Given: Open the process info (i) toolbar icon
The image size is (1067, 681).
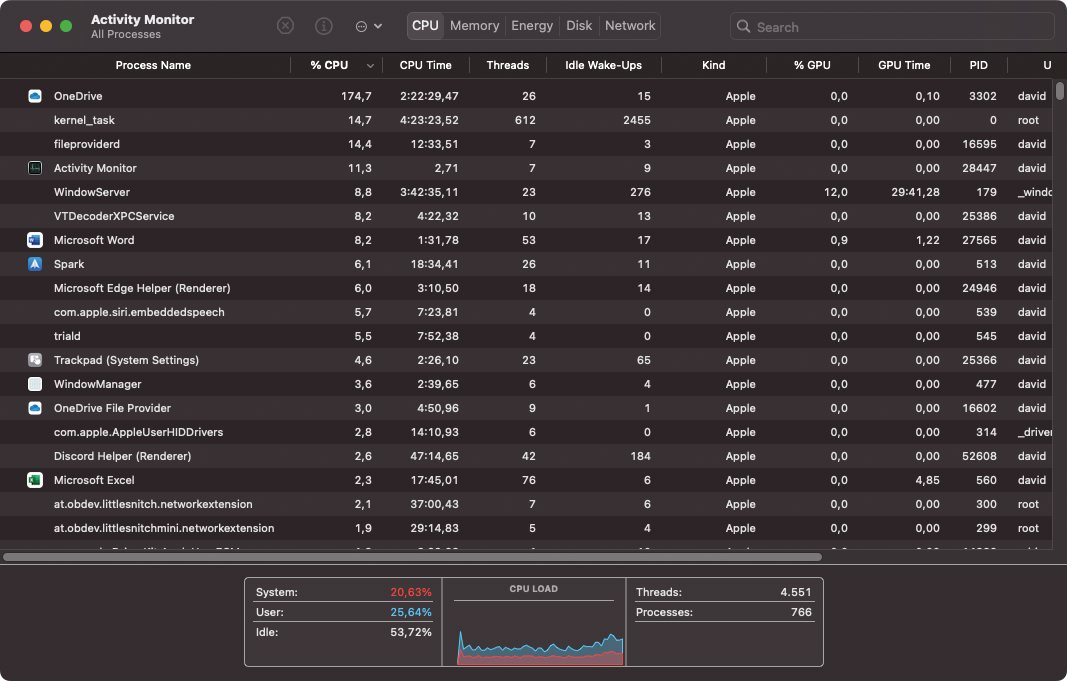Looking at the screenshot, I should click(323, 26).
